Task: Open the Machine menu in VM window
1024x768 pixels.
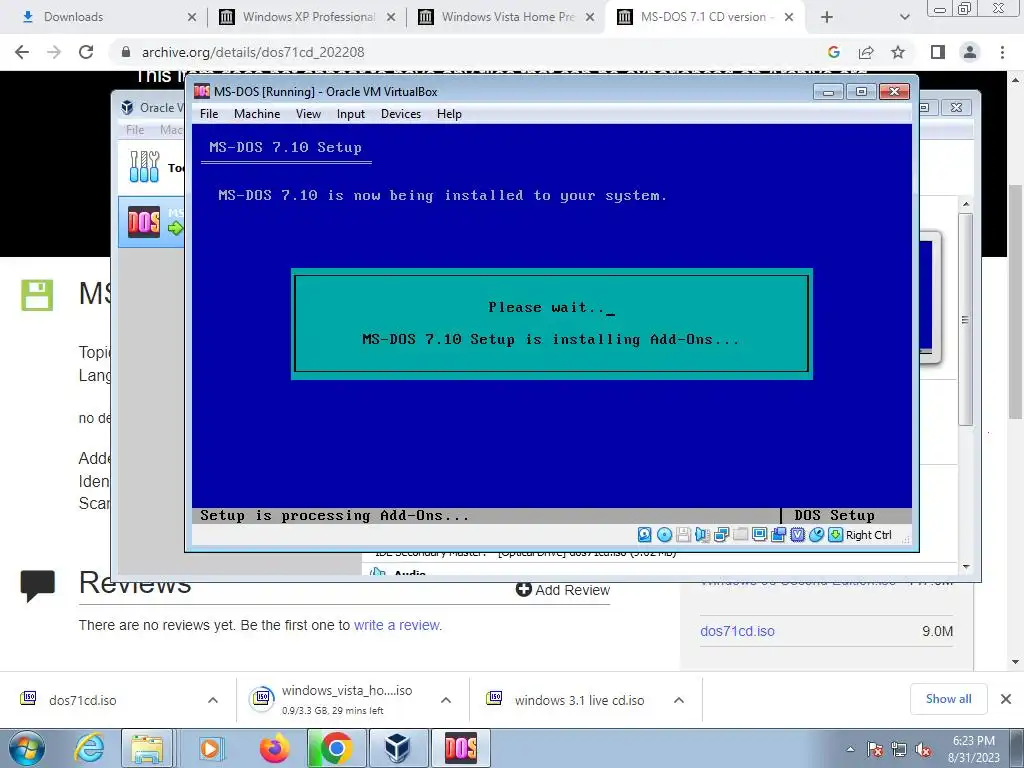Action: pyautogui.click(x=257, y=114)
